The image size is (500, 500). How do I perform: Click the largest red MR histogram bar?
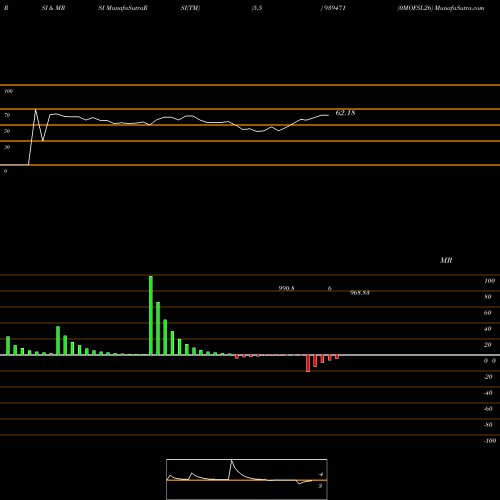tap(308, 363)
